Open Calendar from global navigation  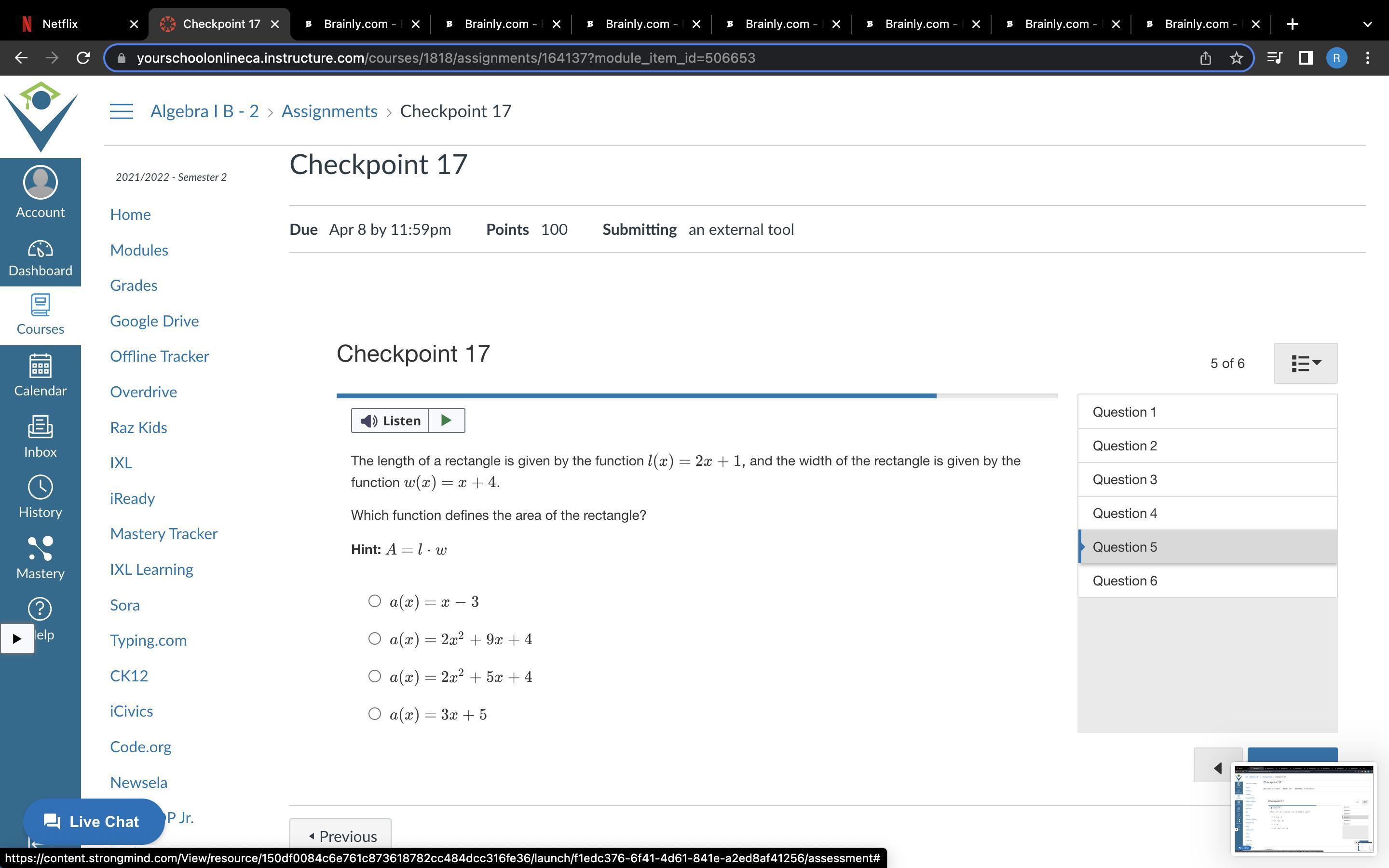point(40,376)
